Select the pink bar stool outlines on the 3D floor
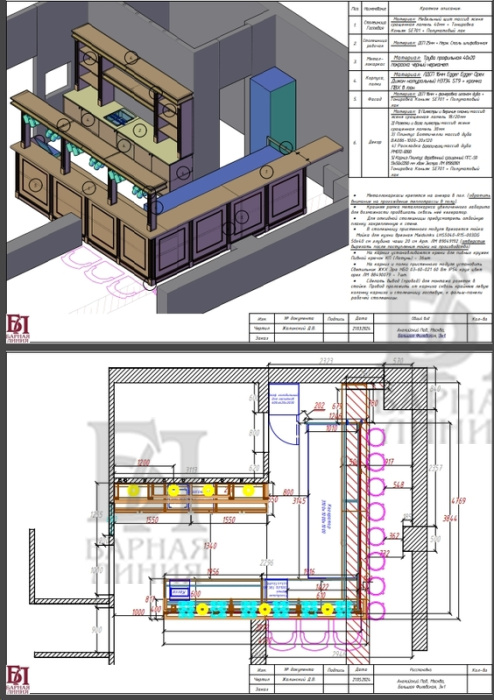This screenshot has height=700, width=494. point(107,271)
